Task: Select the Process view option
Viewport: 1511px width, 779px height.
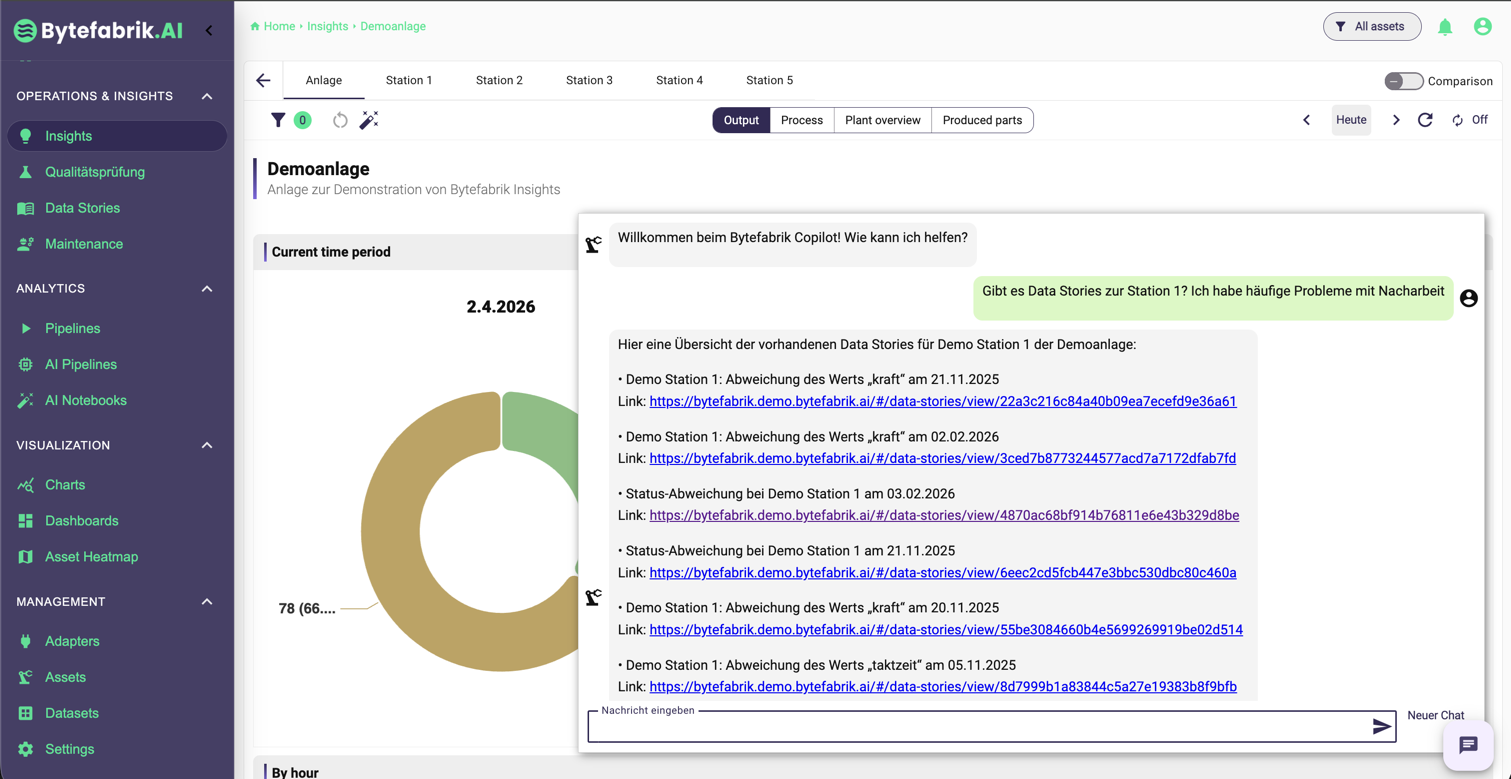Action: (x=801, y=120)
